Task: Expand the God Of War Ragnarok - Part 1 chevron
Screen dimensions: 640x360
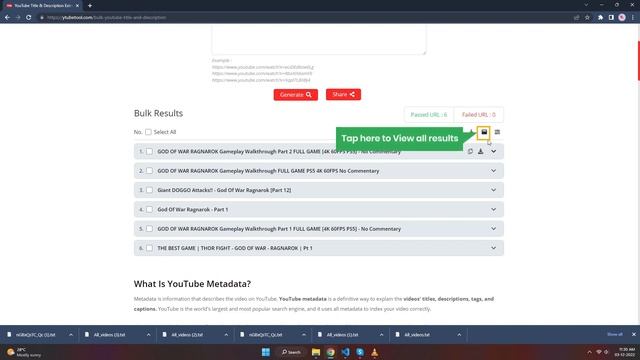Action: (493, 209)
